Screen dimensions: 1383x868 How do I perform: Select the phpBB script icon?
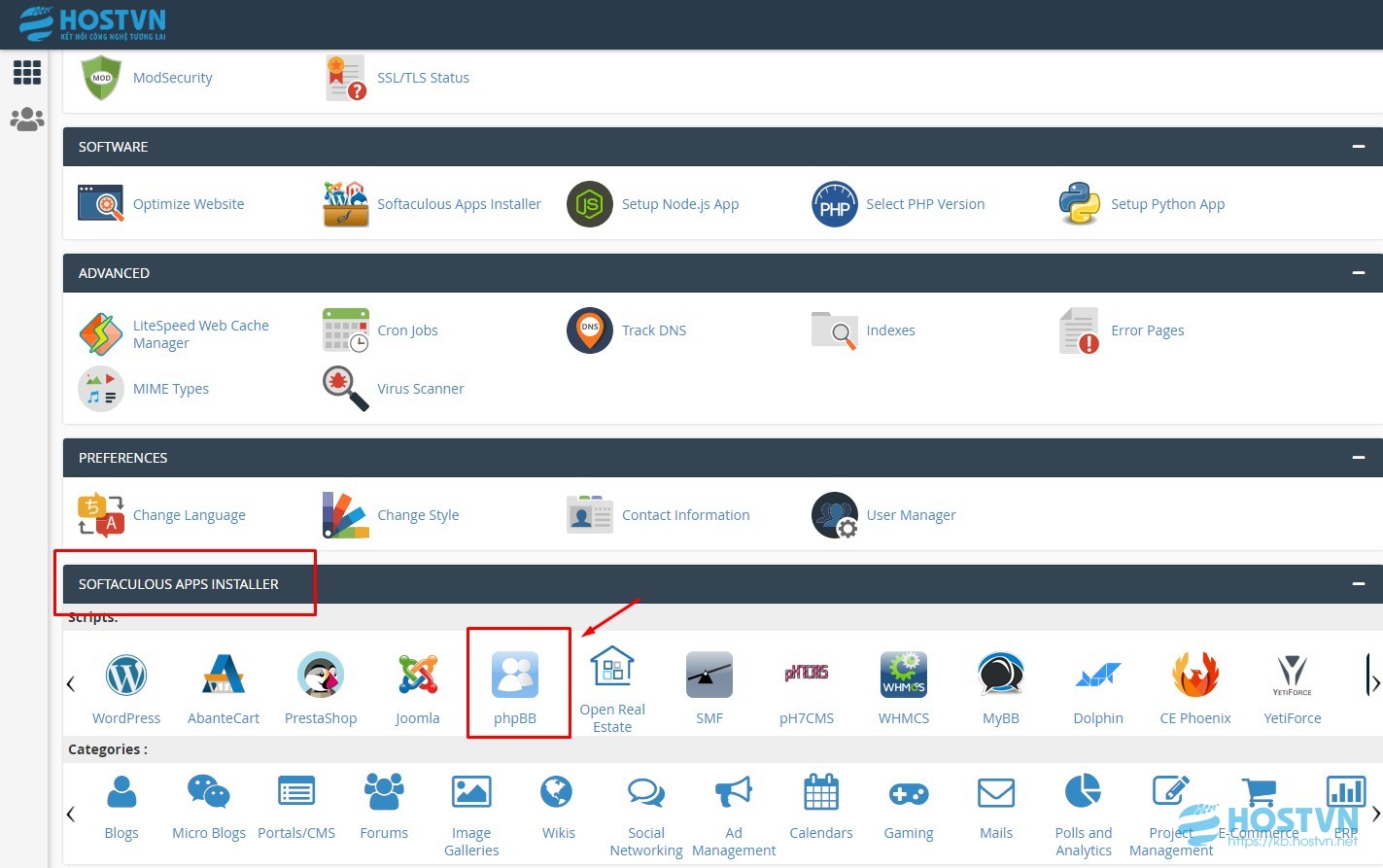pyautogui.click(x=515, y=675)
